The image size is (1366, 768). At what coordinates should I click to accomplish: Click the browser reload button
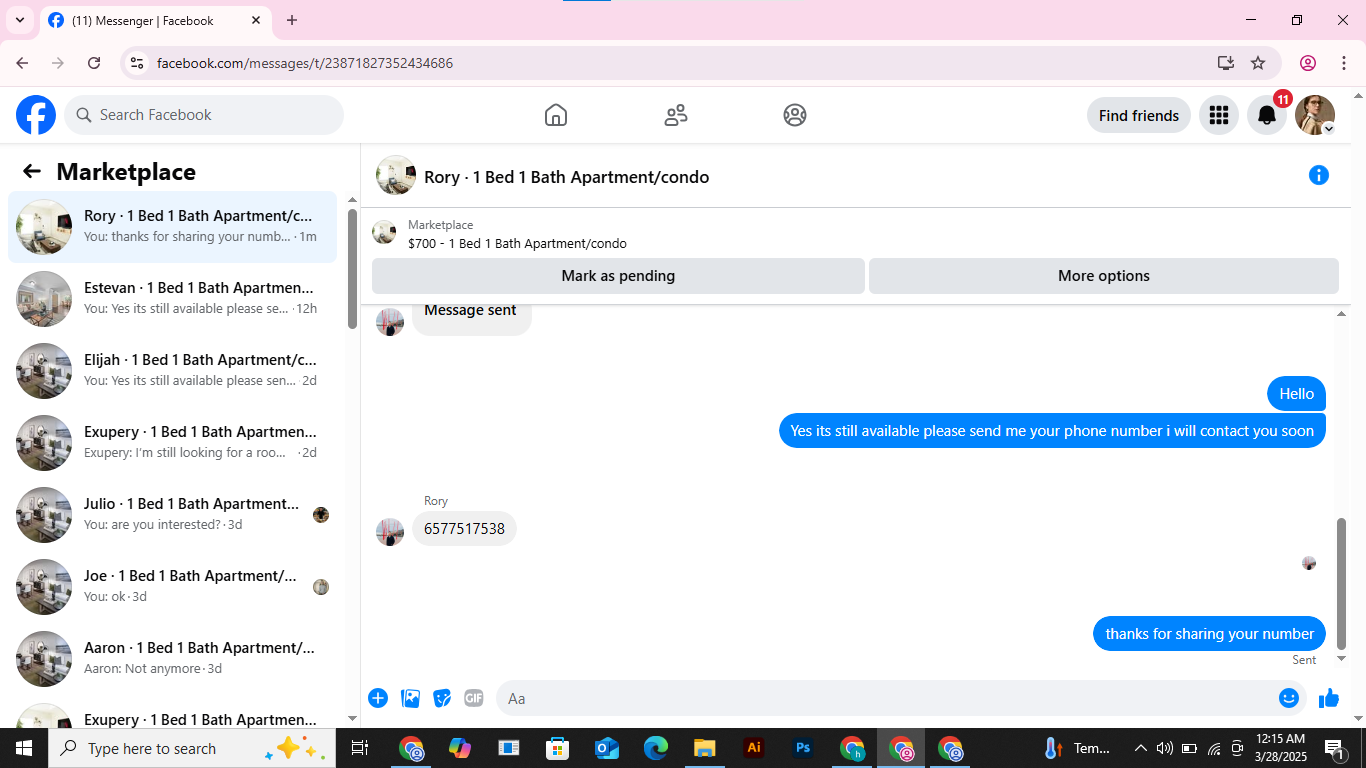[94, 63]
